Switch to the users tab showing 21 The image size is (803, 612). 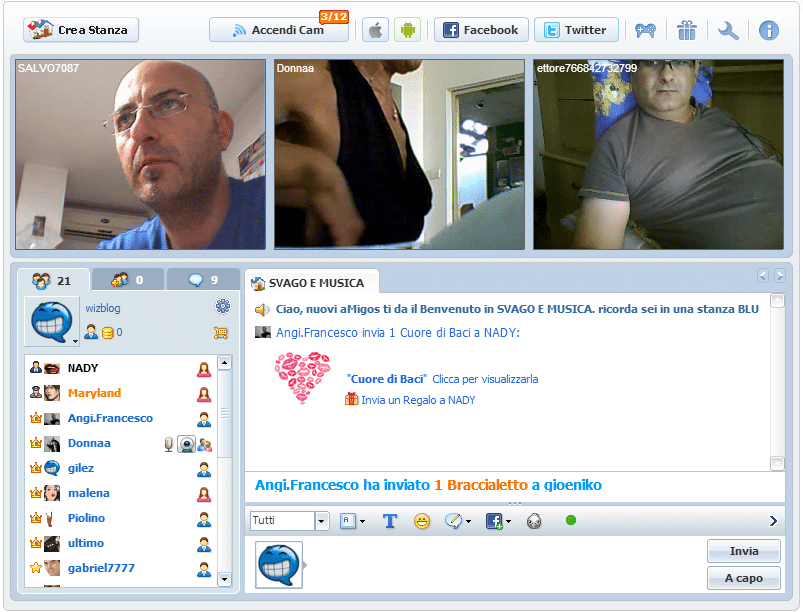pos(53,280)
